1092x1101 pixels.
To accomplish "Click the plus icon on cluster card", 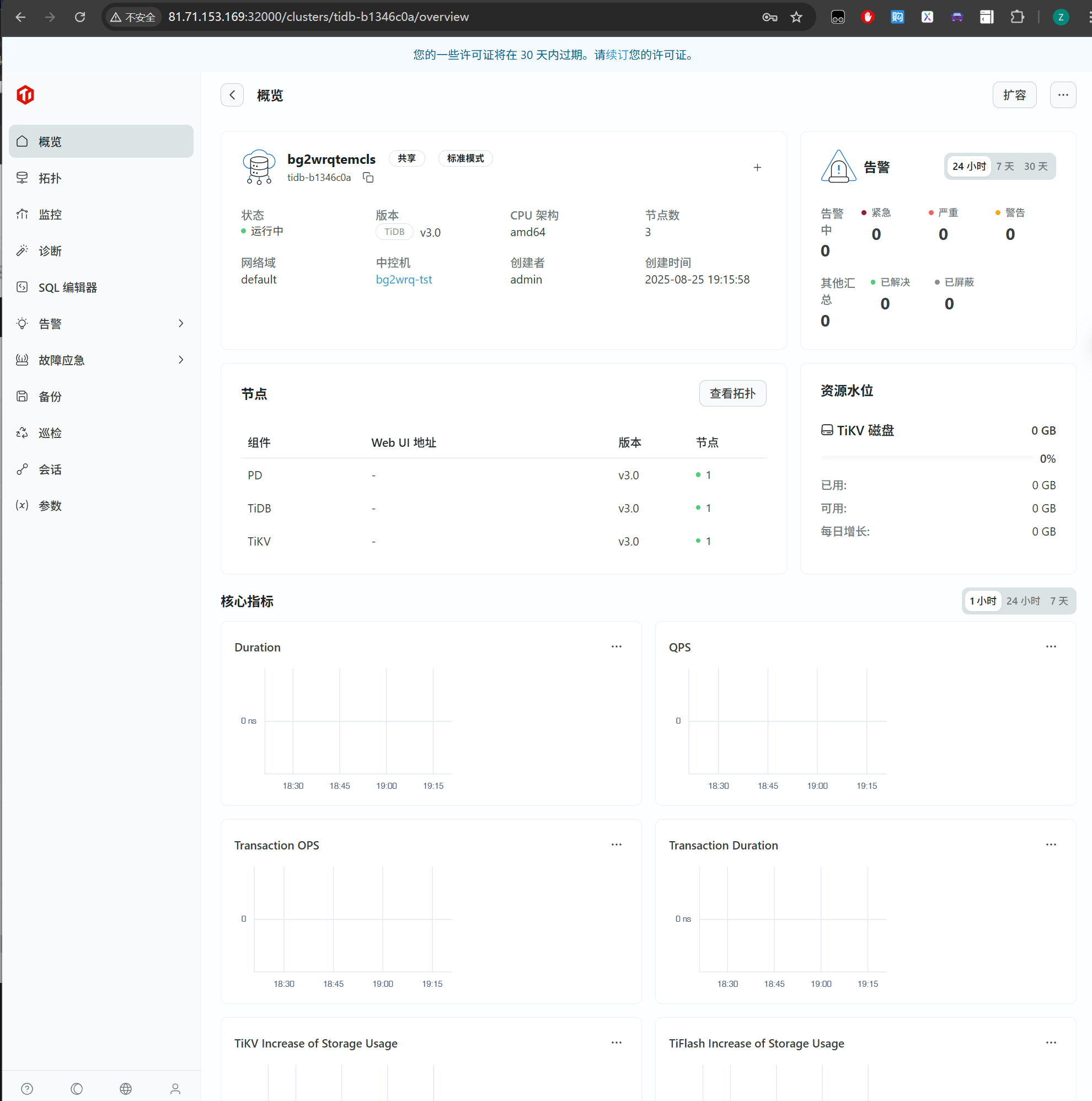I will tap(757, 168).
